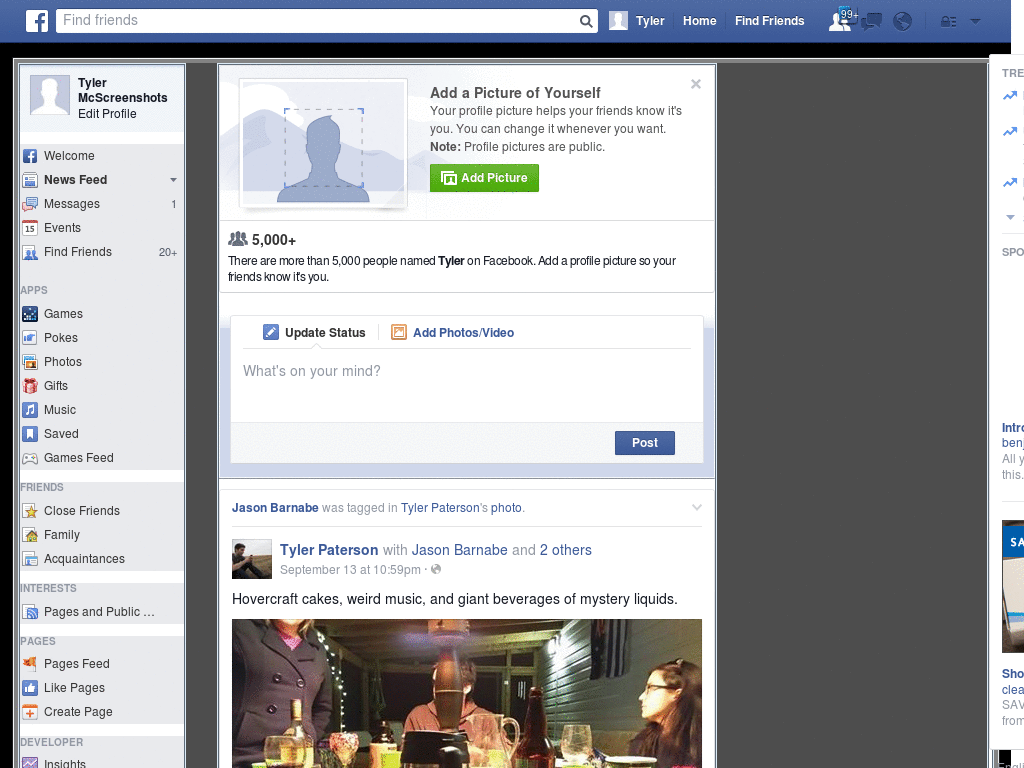The width and height of the screenshot is (1024, 768).
Task: Click the Music note icon
Action: click(30, 410)
